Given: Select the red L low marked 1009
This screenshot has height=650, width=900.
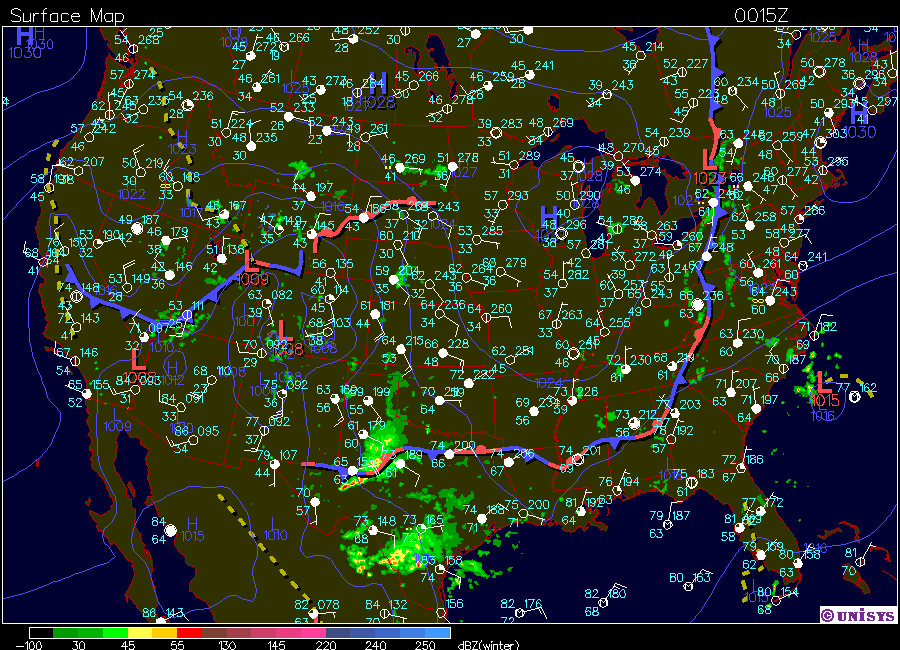Looking at the screenshot, I should [x=254, y=260].
